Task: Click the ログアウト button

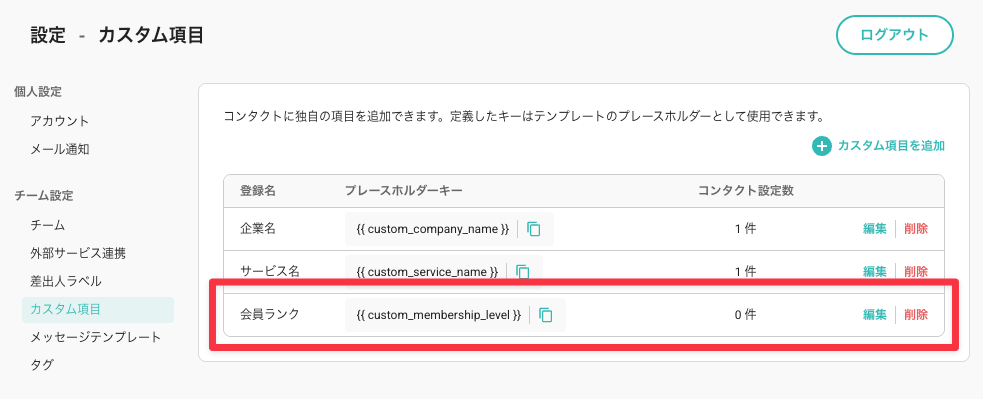Action: [x=895, y=35]
